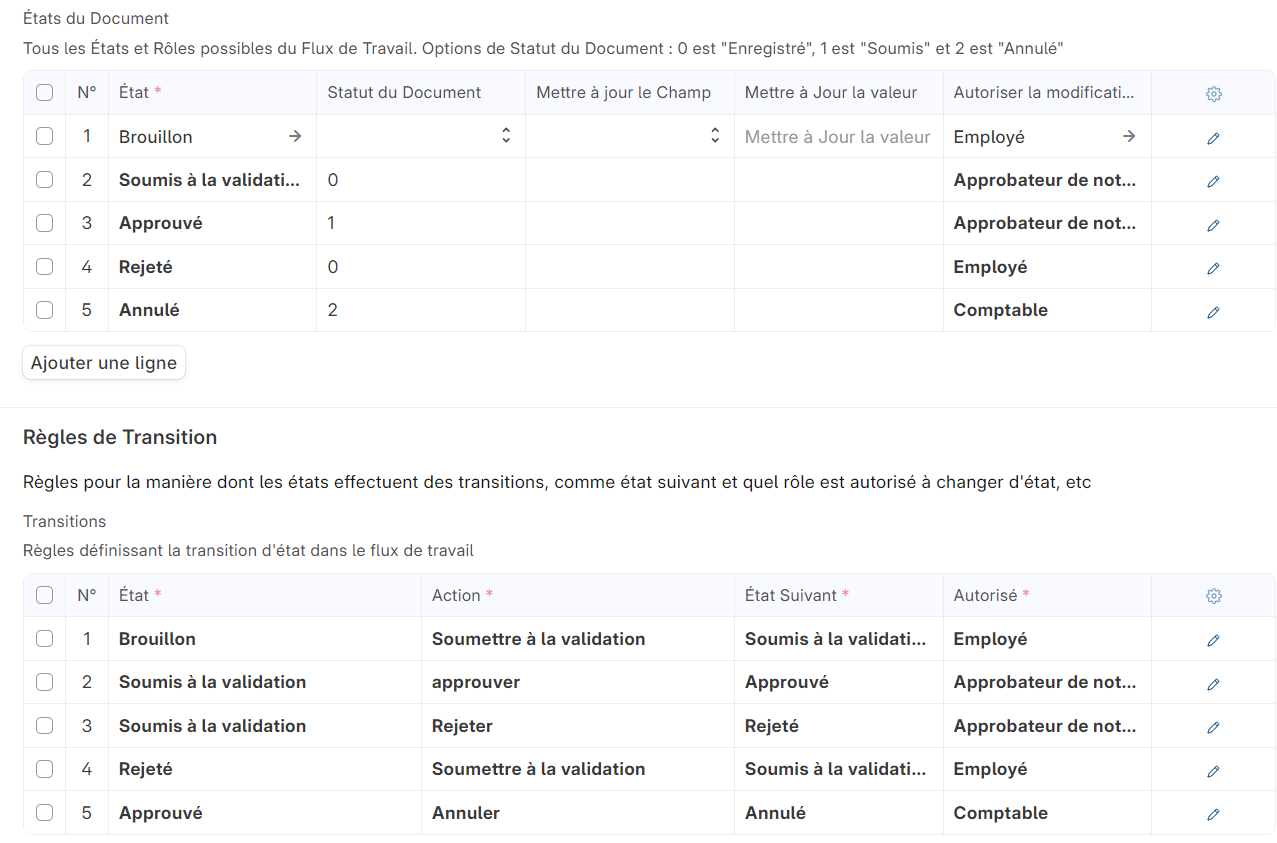Open states table column settings gear
1277x843 pixels.
click(1213, 93)
